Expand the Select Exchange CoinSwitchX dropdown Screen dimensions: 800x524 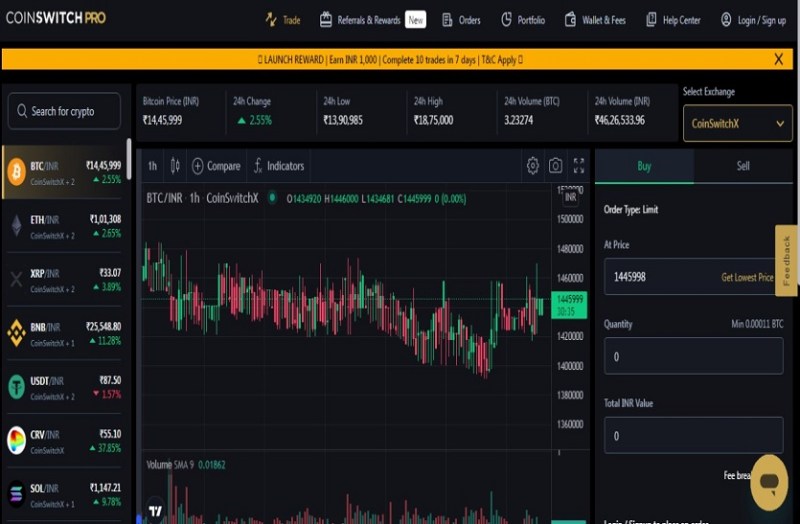[737, 123]
